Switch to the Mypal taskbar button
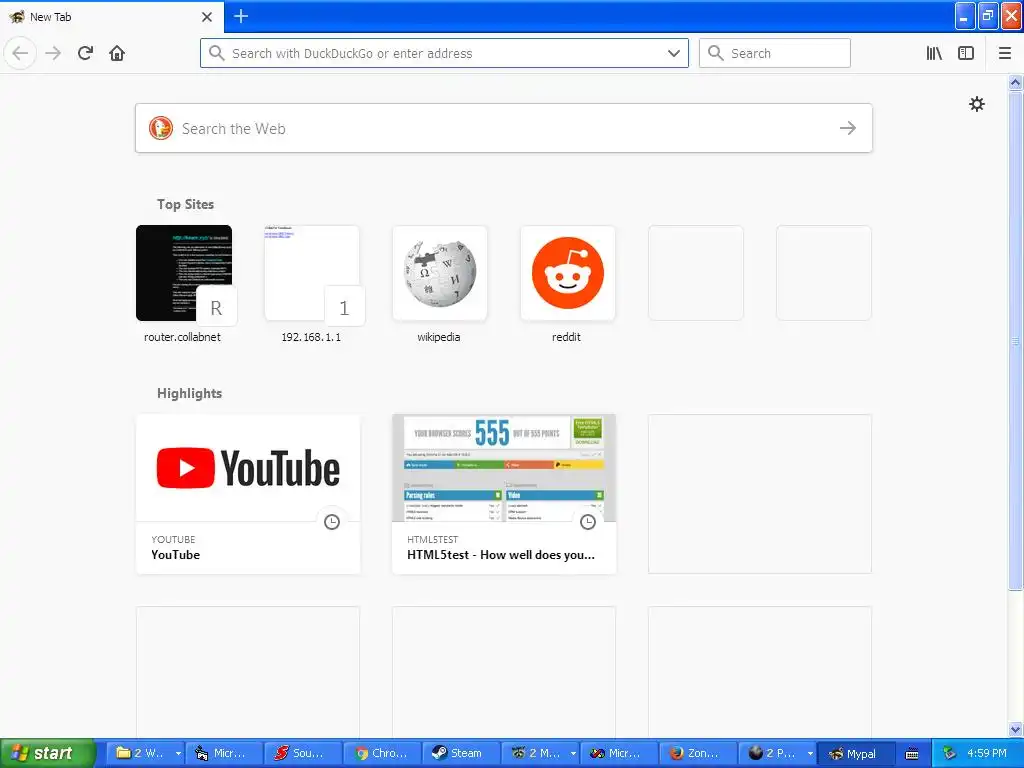 [856, 754]
